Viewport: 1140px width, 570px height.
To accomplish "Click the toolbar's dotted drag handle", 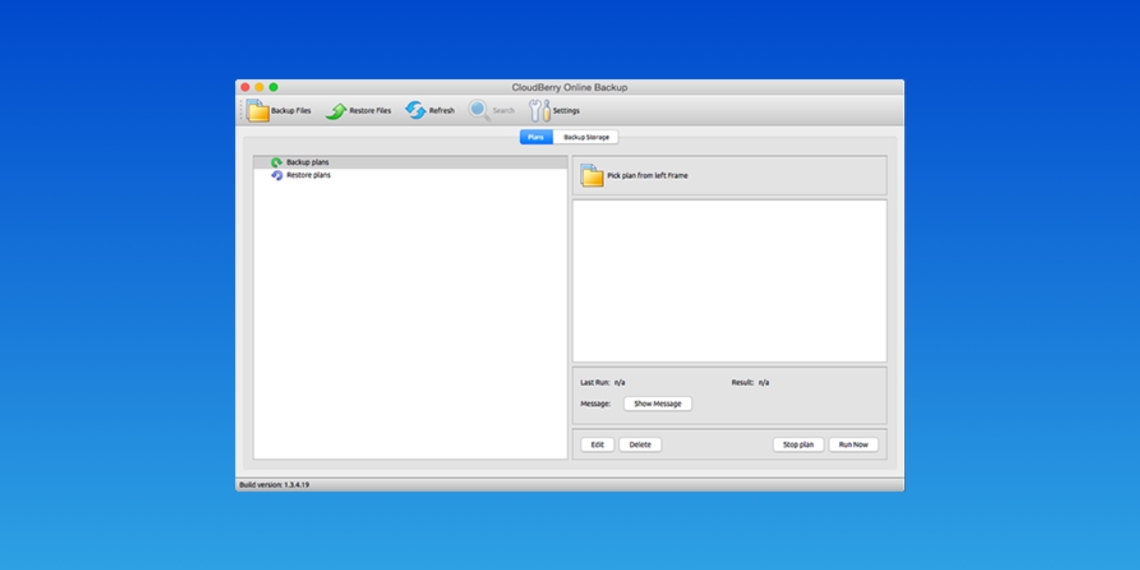I will [241, 110].
